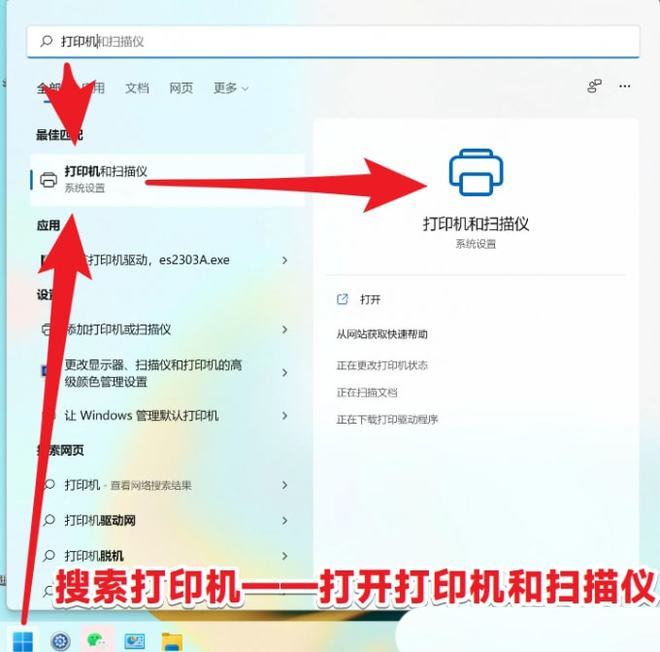
Task: Open the three-dot more options menu
Action: pos(626,87)
